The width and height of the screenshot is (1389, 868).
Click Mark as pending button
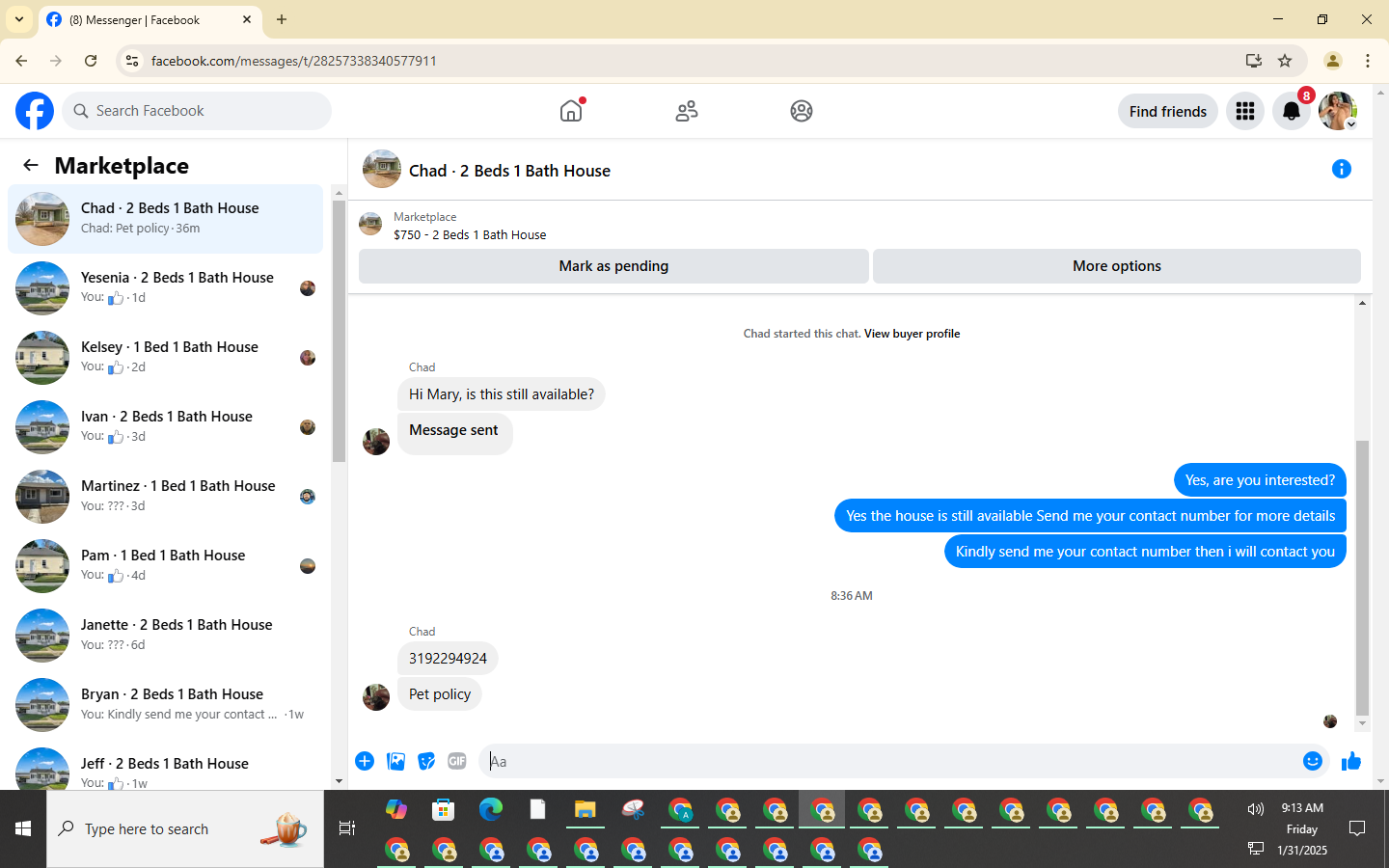point(613,266)
